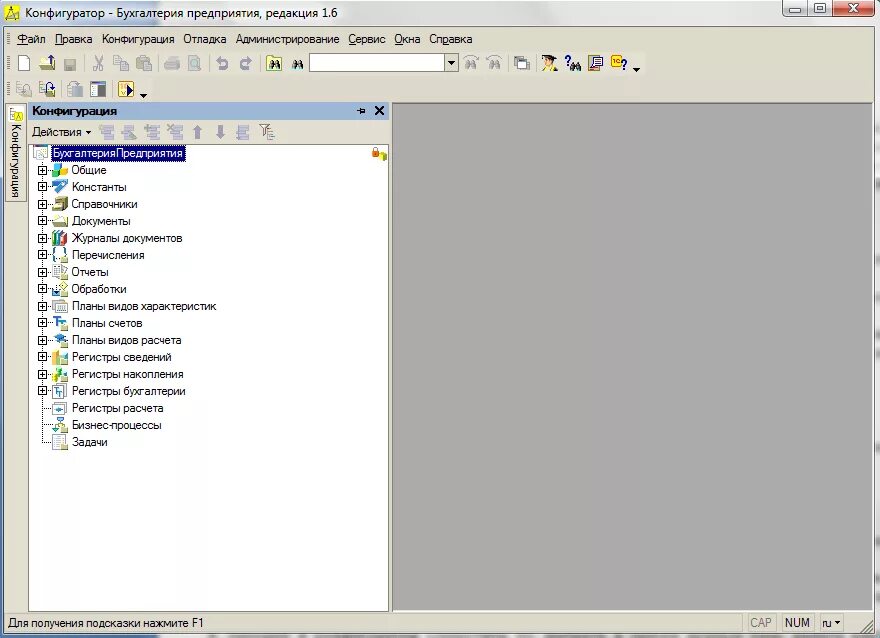Click the New document toolbar icon
Image resolution: width=880 pixels, height=638 pixels.
click(24, 63)
